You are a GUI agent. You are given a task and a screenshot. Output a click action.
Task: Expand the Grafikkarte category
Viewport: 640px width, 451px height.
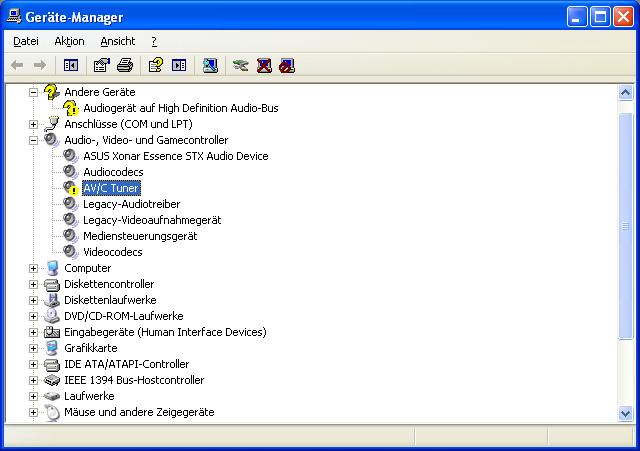(33, 348)
